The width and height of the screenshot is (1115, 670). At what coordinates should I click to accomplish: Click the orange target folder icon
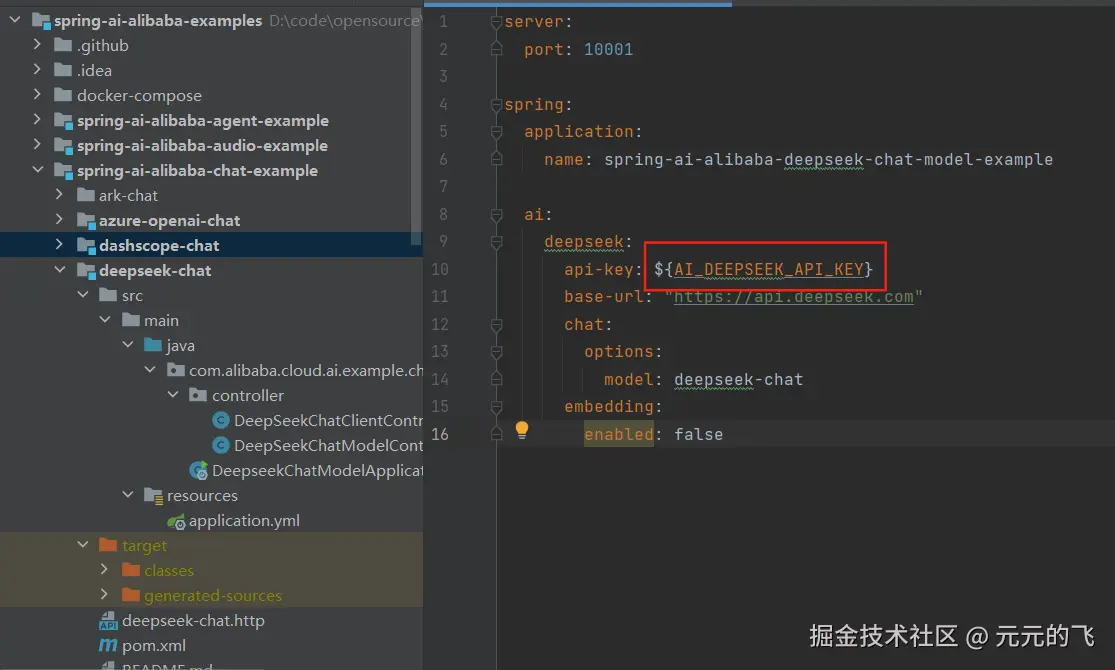click(108, 545)
